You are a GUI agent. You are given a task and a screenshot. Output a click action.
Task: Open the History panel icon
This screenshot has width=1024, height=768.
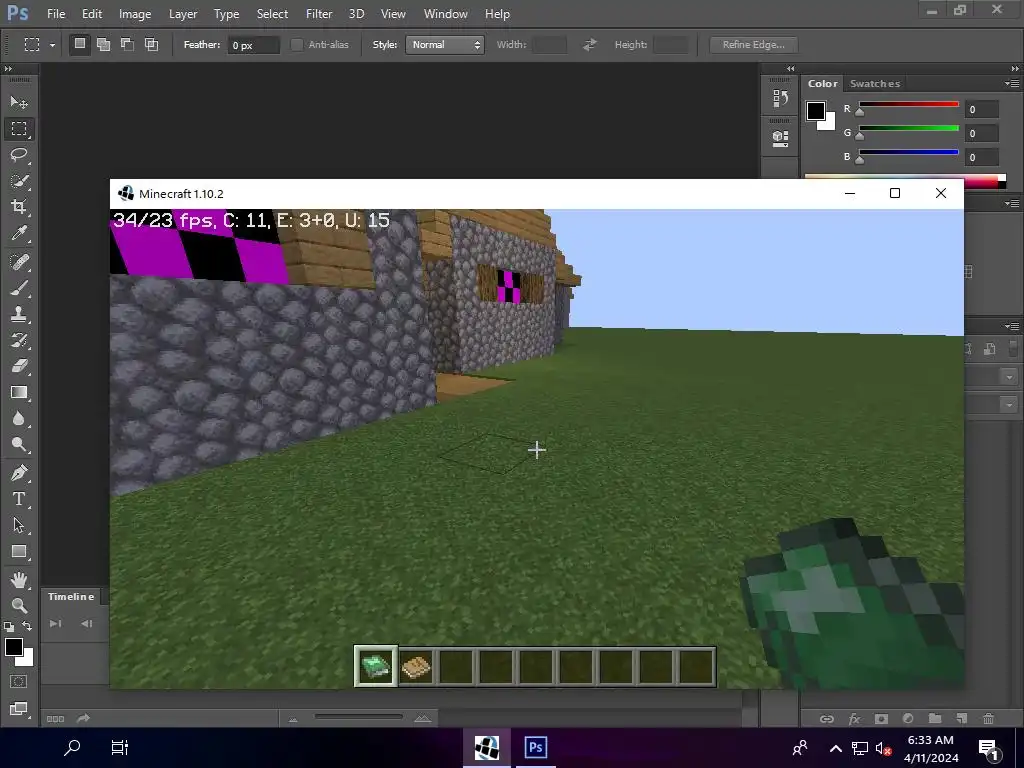780,99
